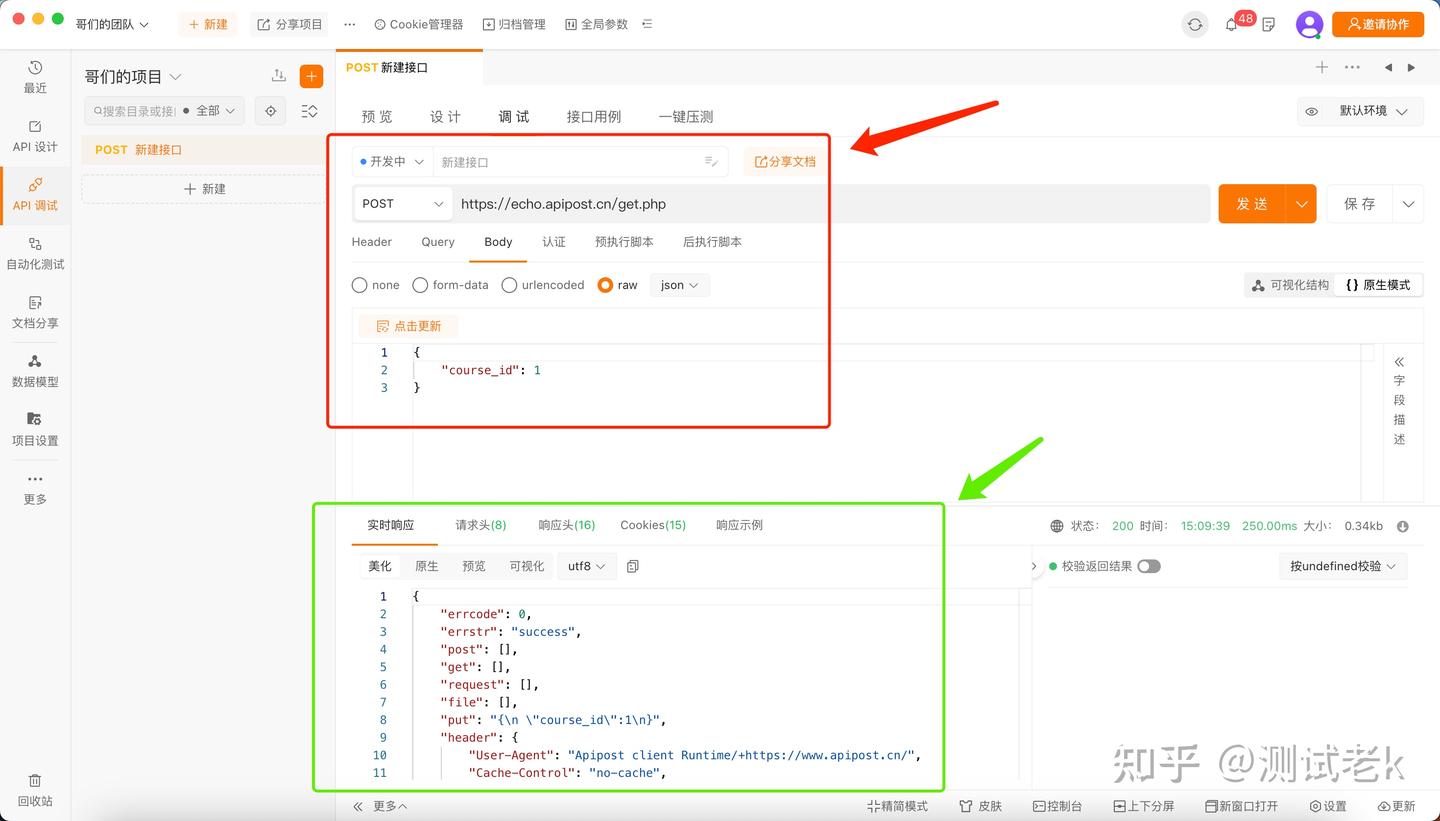
Task: Toggle the 校验返回结果 switch
Action: pyautogui.click(x=1149, y=566)
